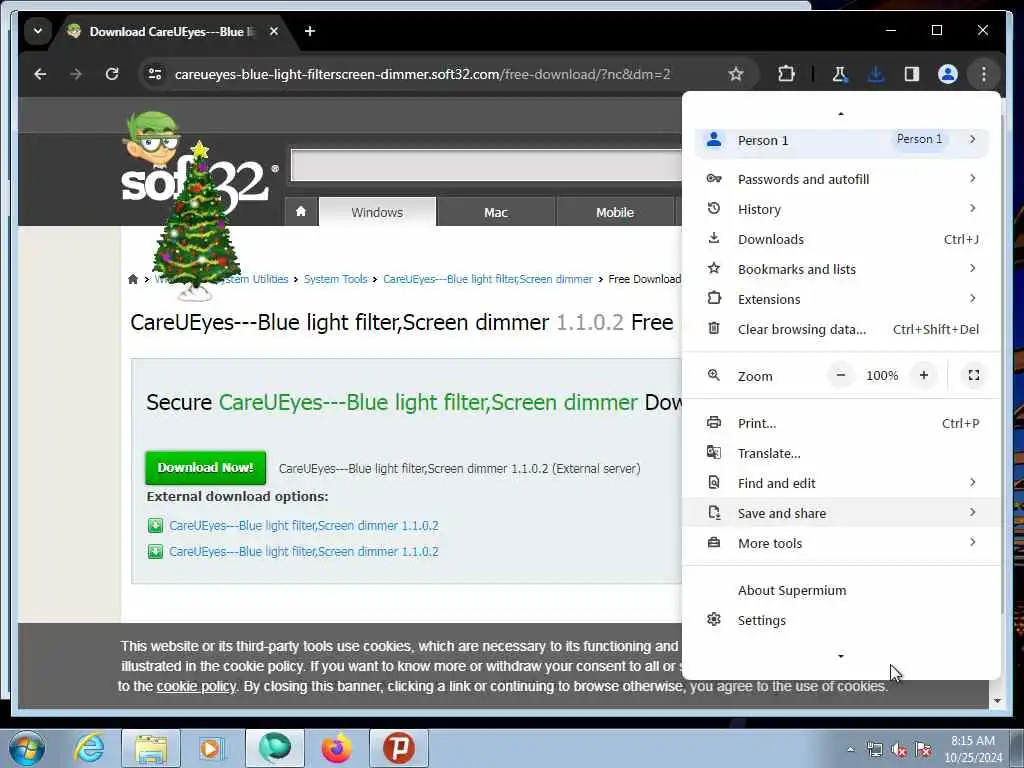
Task: Toggle the side panel icon
Action: click(912, 74)
